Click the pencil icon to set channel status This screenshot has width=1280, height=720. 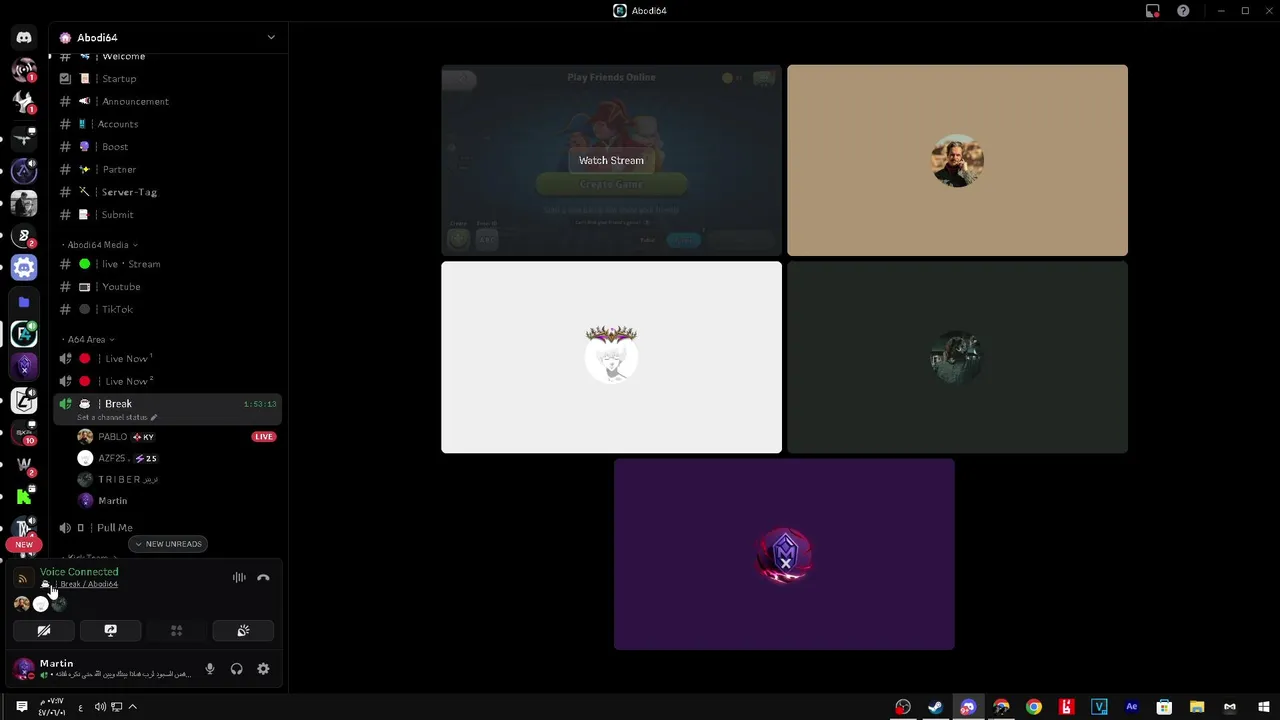(154, 417)
